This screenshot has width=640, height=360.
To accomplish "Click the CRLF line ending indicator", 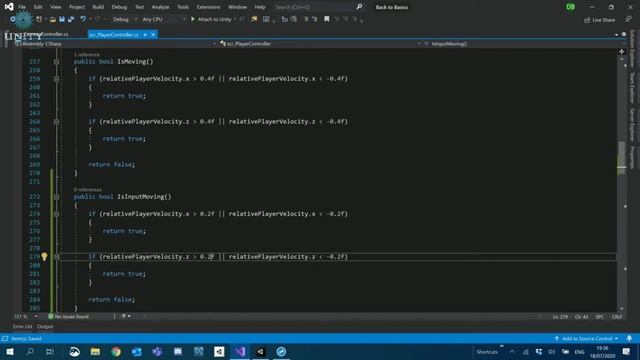I will coord(617,317).
